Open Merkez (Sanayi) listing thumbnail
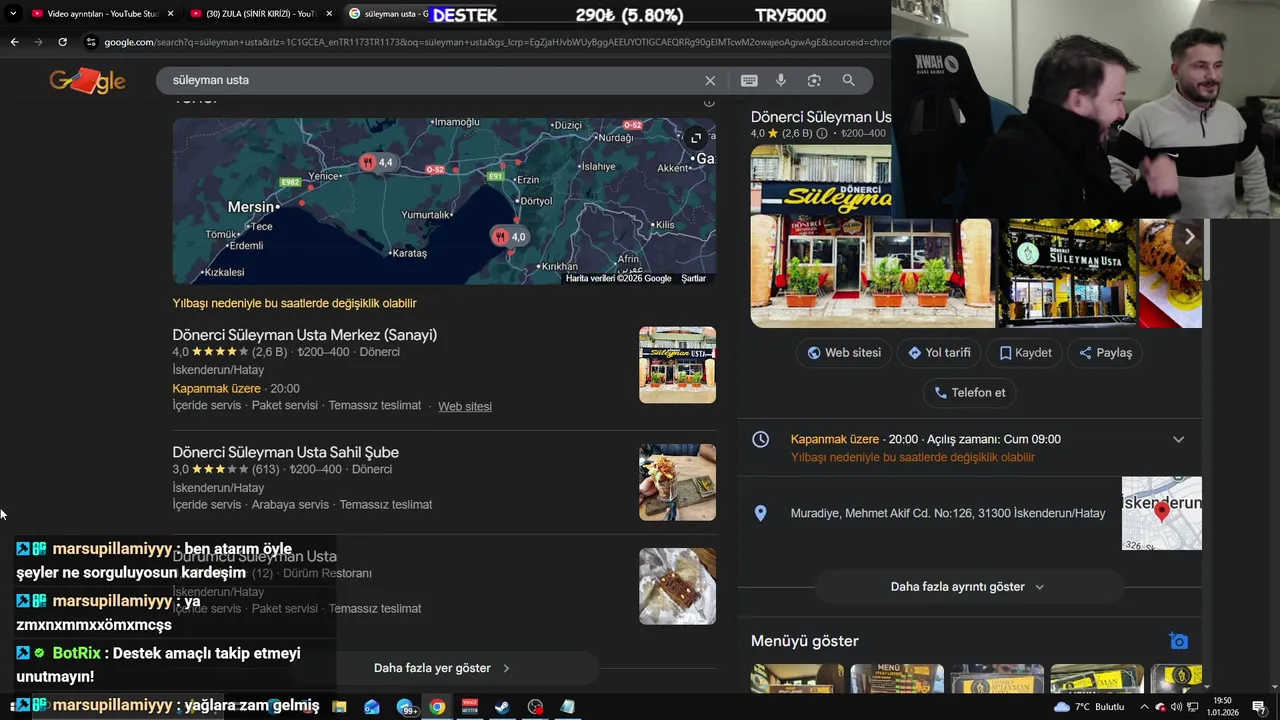The height and width of the screenshot is (720, 1280). coord(677,365)
